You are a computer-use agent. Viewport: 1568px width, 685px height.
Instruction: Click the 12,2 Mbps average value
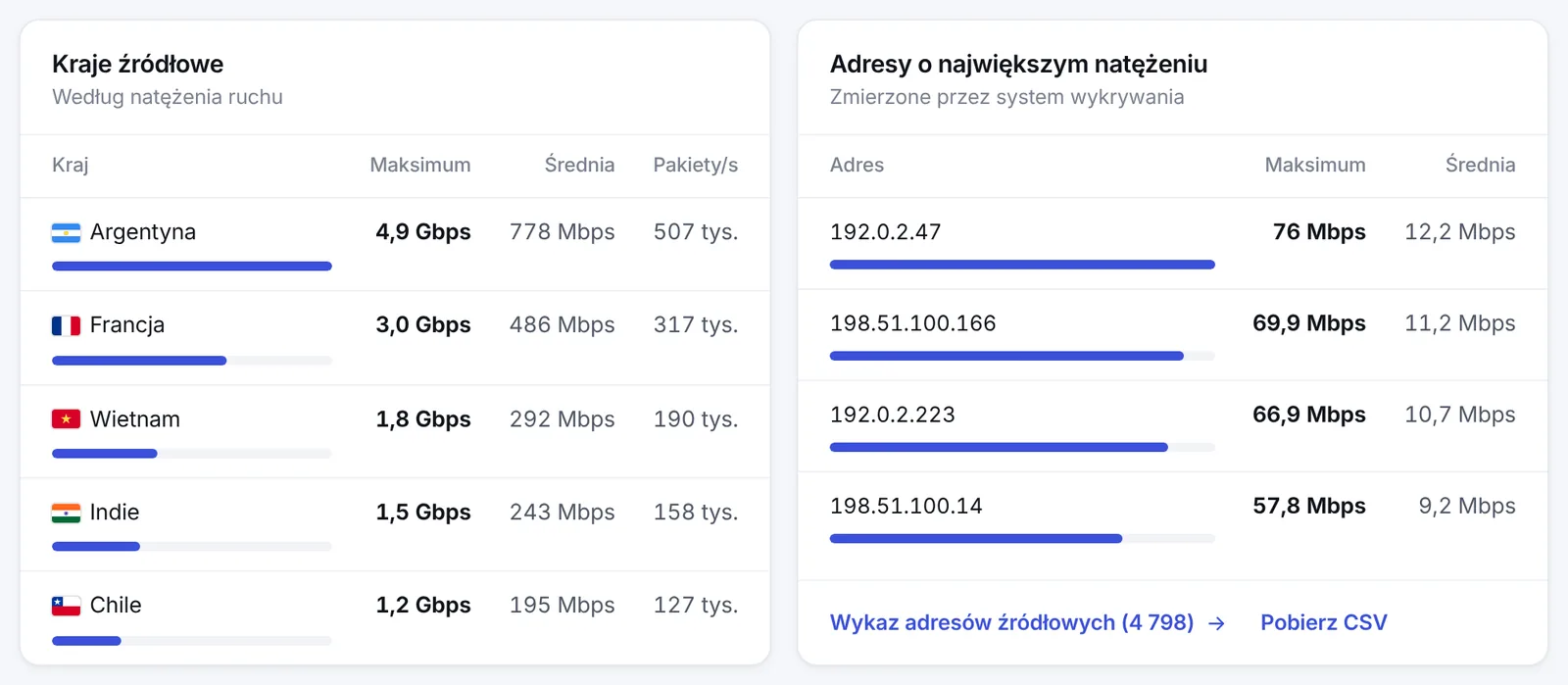point(1460,232)
